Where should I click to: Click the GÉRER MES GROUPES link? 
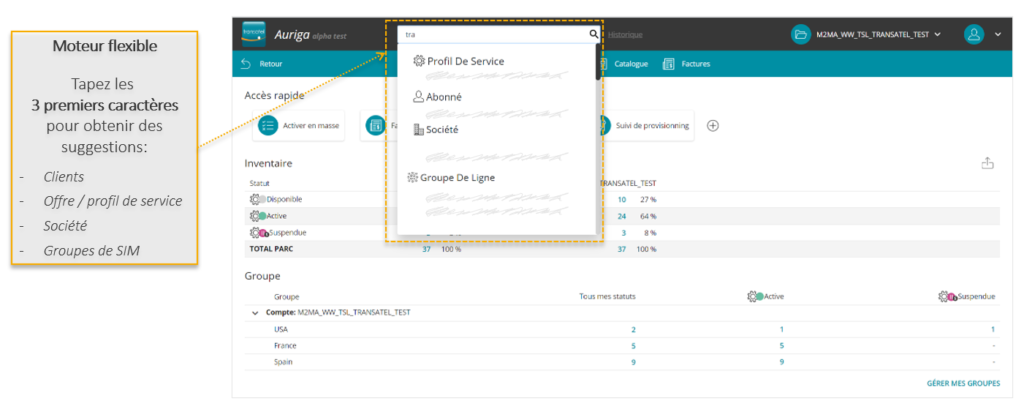(963, 382)
